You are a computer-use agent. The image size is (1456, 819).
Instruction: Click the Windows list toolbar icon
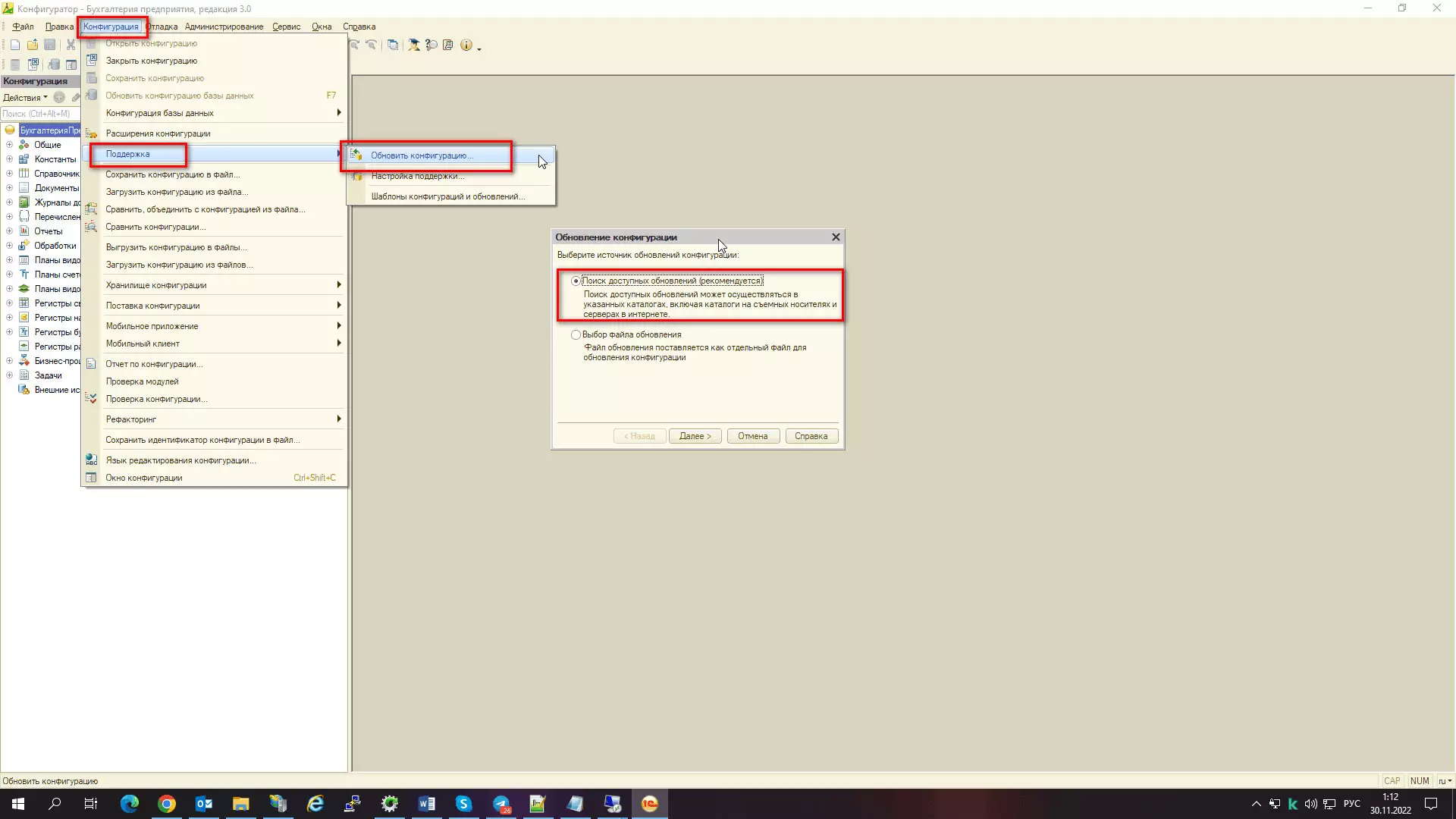coord(393,45)
